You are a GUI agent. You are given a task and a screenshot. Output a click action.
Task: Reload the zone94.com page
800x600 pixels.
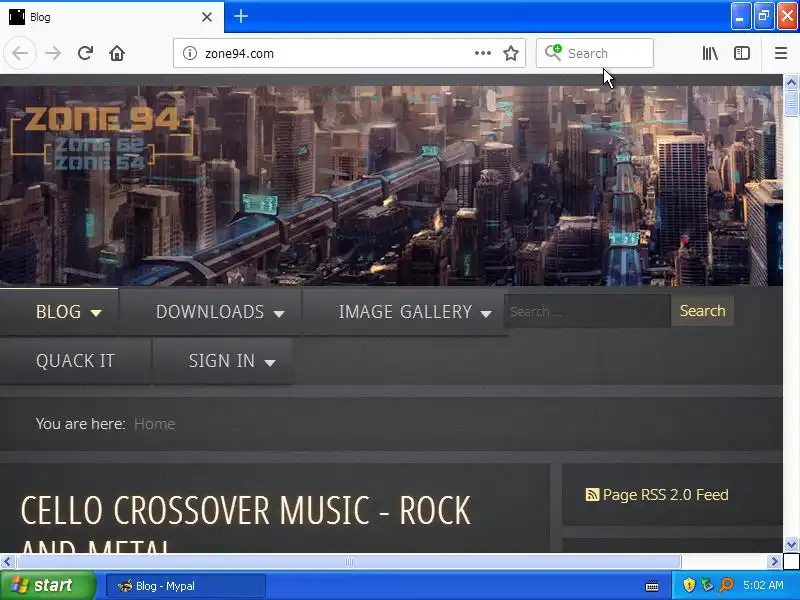coord(85,53)
